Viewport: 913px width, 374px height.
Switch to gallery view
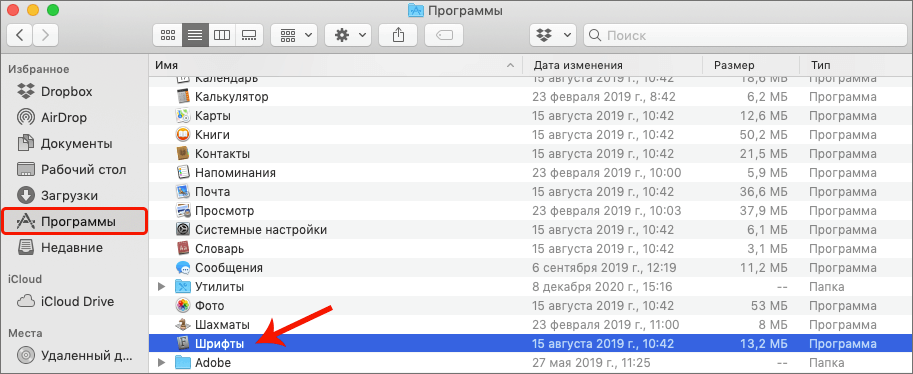coord(249,35)
